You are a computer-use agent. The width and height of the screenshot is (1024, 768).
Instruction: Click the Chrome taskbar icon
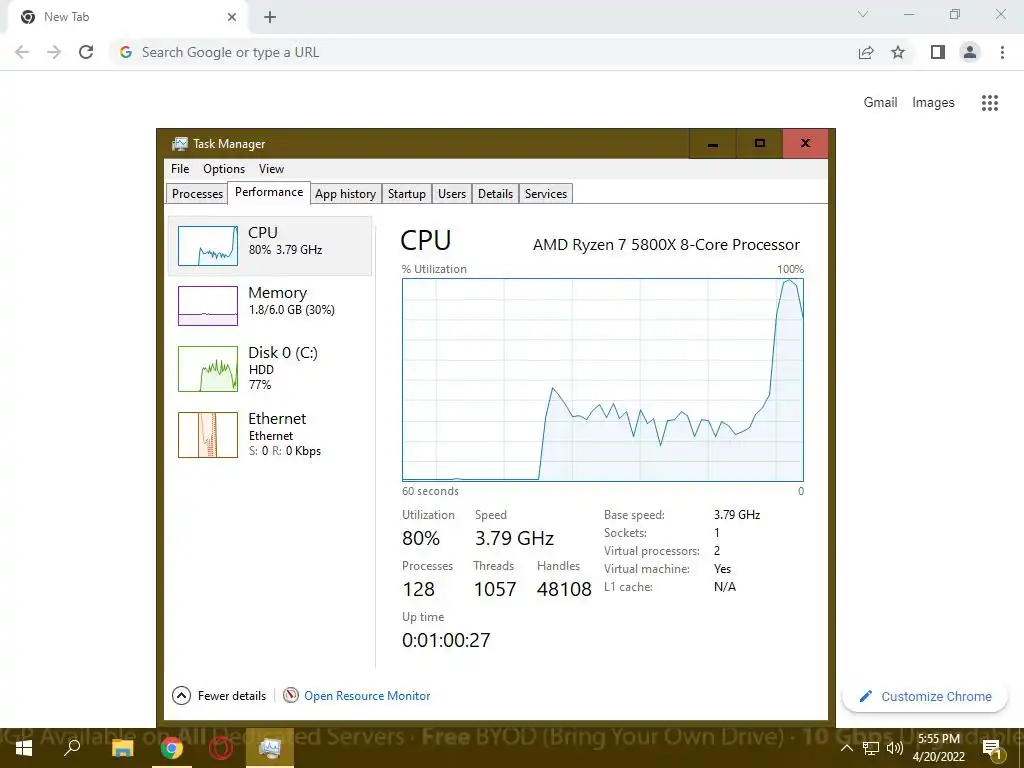click(171, 748)
